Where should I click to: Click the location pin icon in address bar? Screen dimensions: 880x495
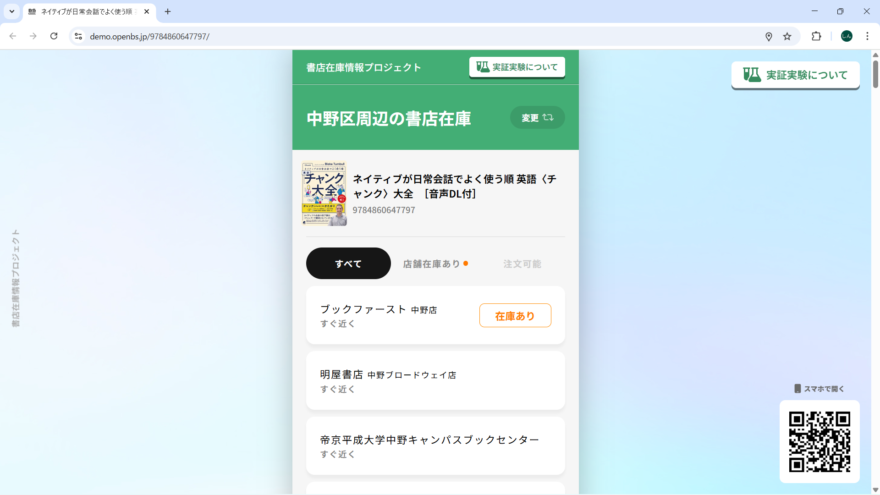click(x=768, y=36)
